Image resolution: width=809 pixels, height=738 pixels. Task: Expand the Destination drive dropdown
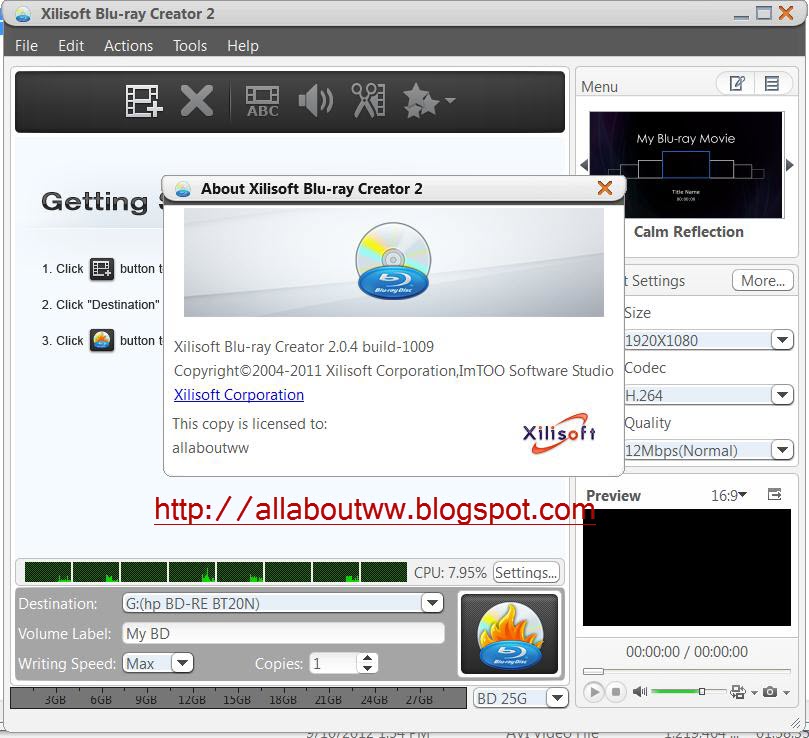pos(432,603)
